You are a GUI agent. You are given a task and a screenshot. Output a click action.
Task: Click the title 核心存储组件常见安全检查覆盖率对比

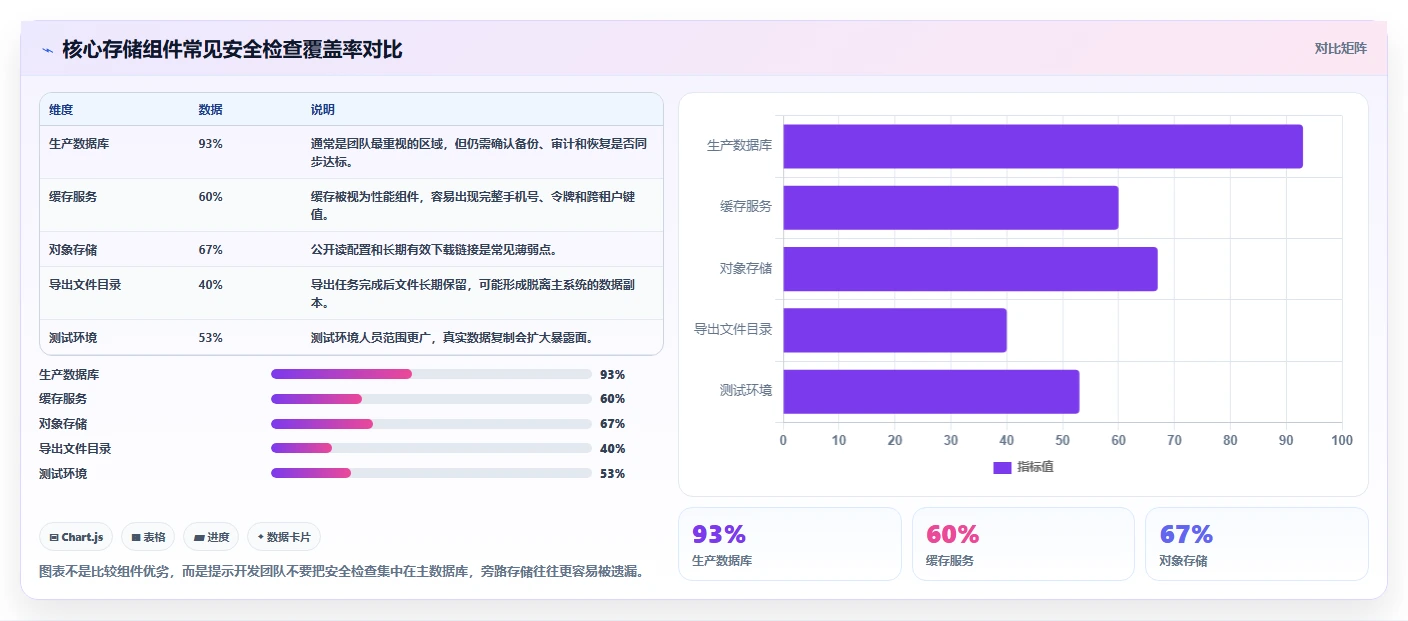[232, 49]
